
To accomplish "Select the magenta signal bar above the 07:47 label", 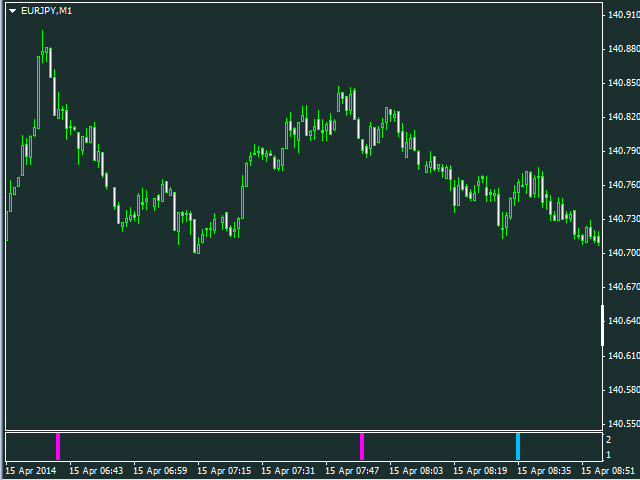I will click(362, 447).
